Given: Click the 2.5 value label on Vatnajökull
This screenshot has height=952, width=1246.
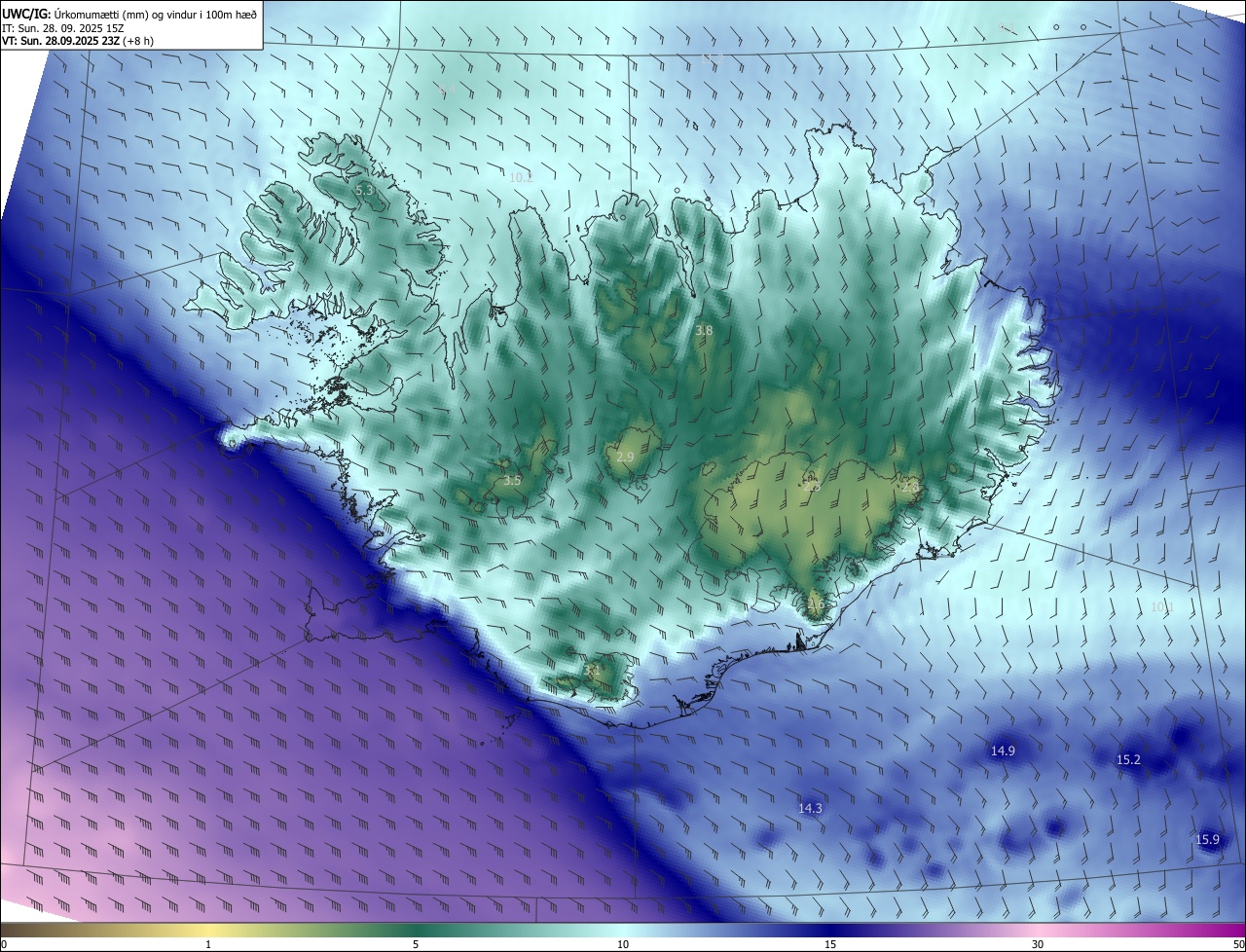Looking at the screenshot, I should coord(812,486).
